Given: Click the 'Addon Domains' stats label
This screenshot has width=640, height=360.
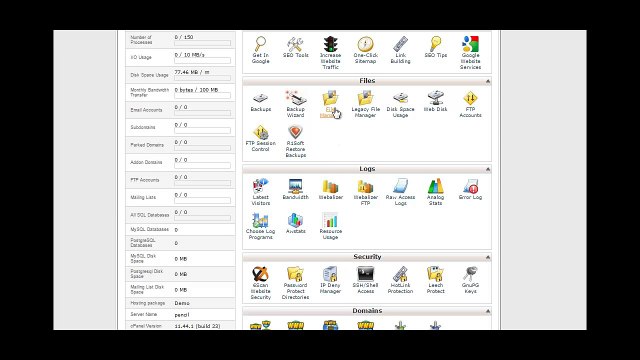Looking at the screenshot, I should [x=146, y=162].
